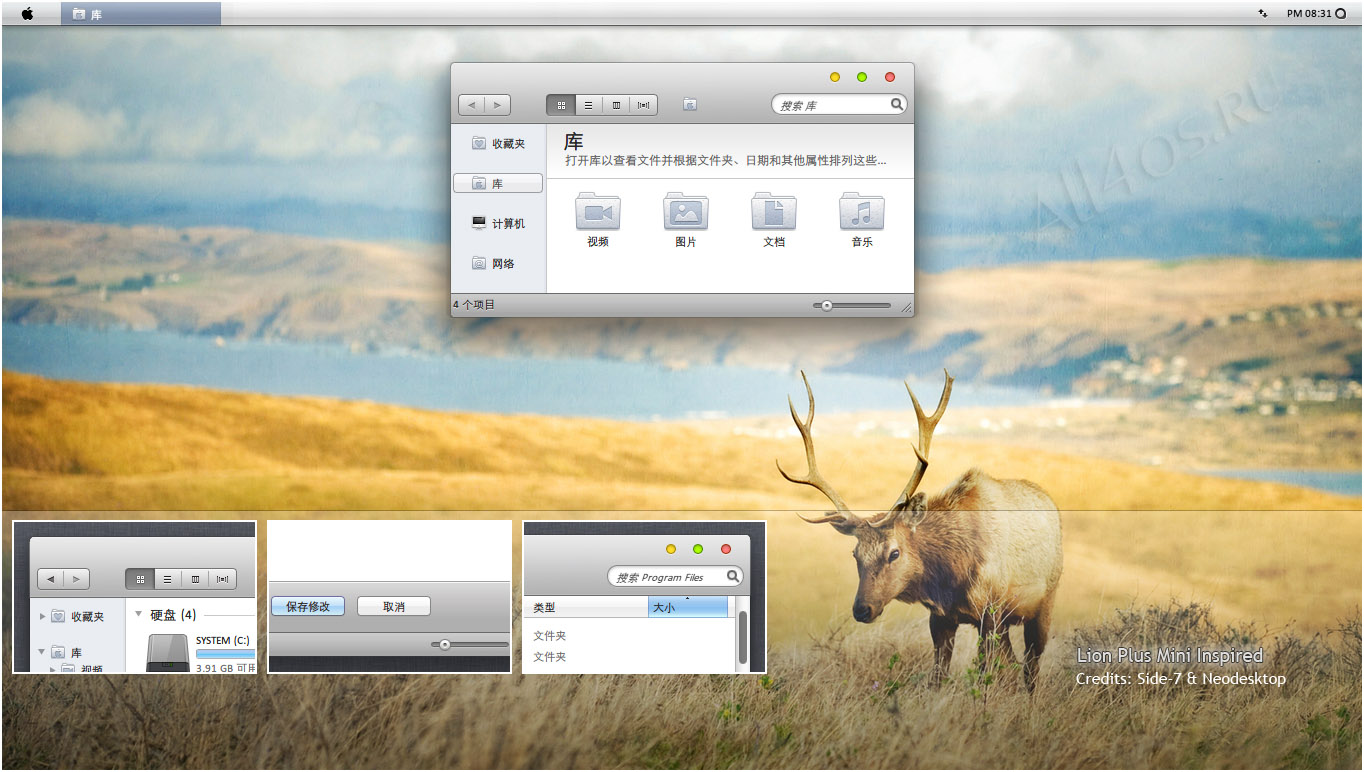Focus the 搜索 库 search field
The height and width of the screenshot is (772, 1364).
839,105
